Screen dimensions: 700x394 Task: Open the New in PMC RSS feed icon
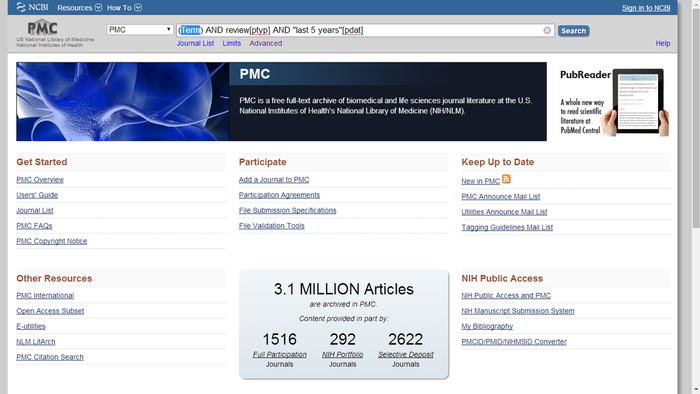506,179
